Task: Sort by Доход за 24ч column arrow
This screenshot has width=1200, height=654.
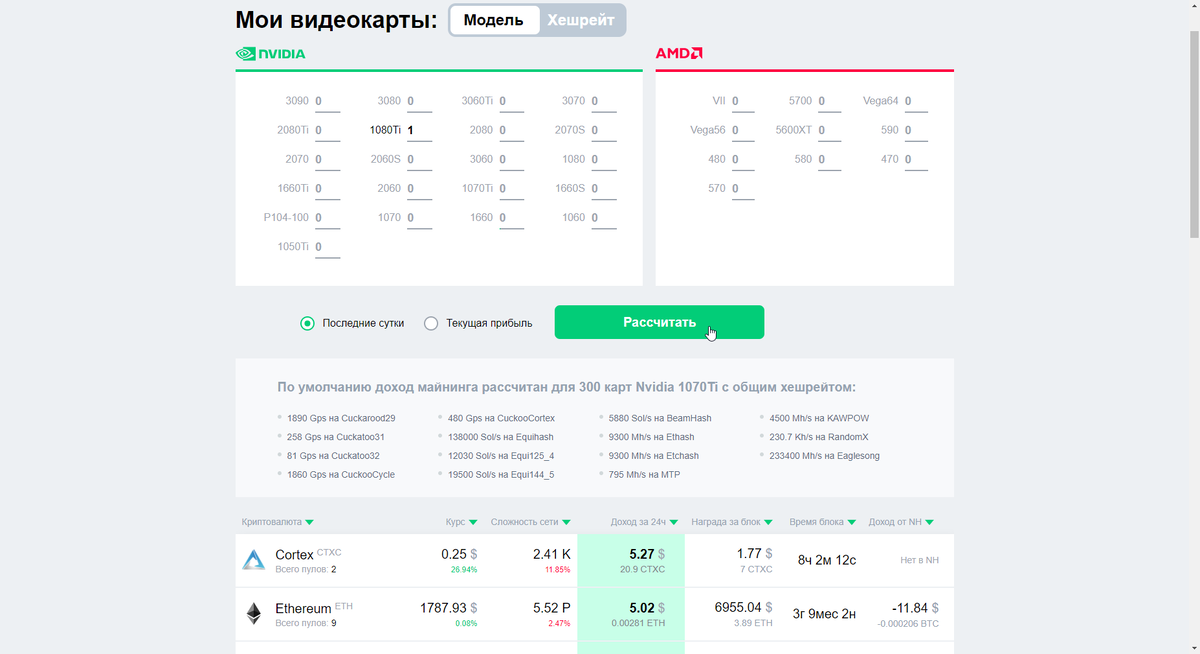Action: (x=673, y=522)
